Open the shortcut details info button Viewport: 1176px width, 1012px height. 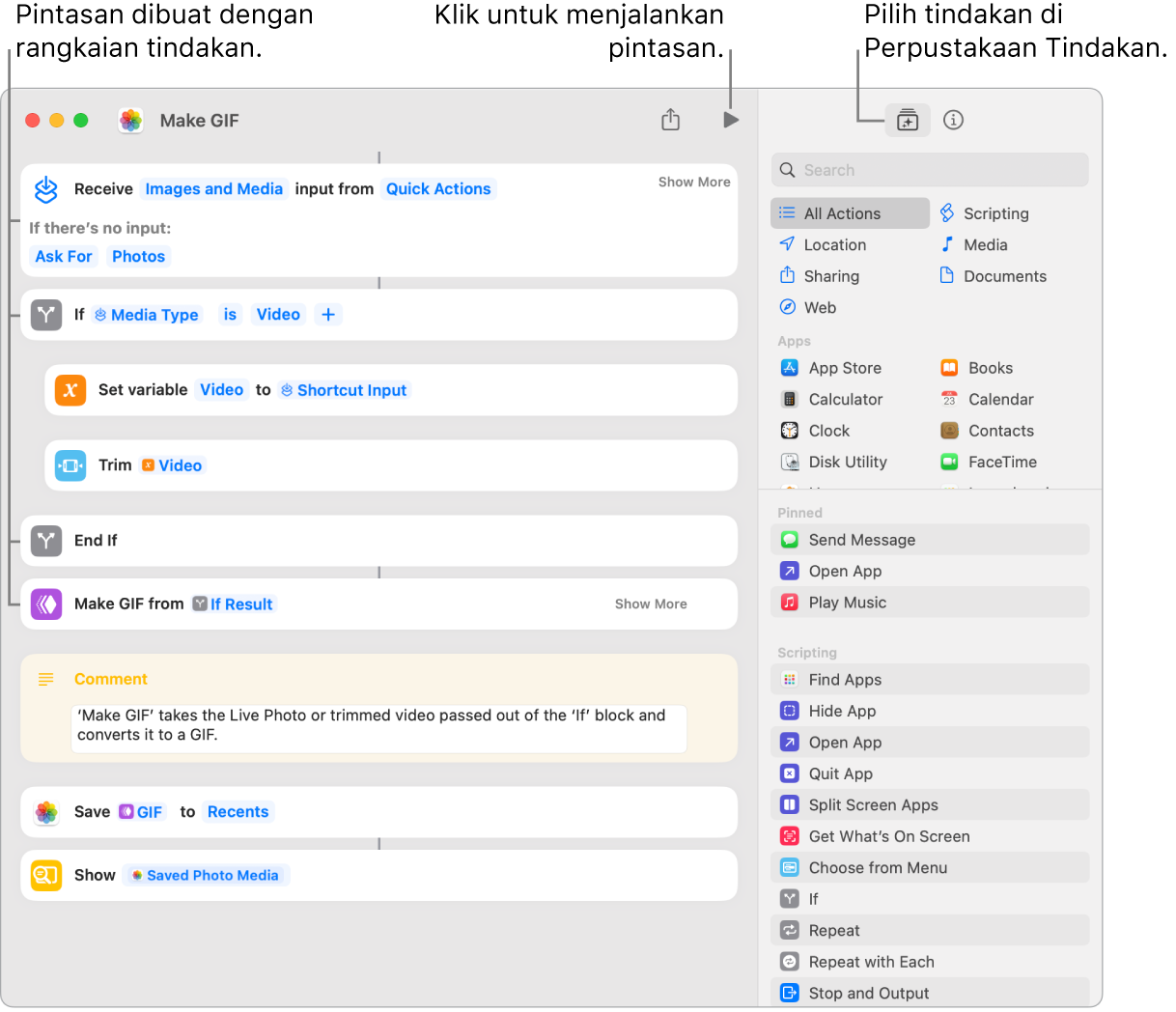(954, 120)
